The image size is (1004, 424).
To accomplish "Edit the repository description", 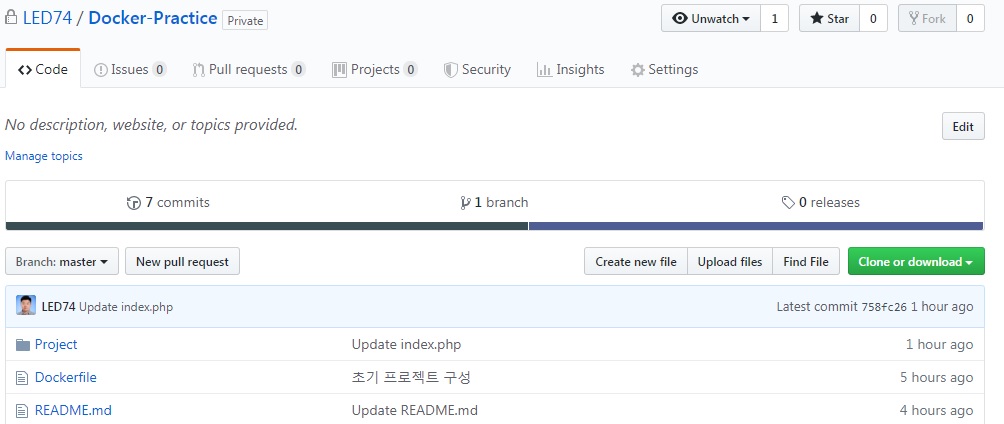I will [963, 126].
